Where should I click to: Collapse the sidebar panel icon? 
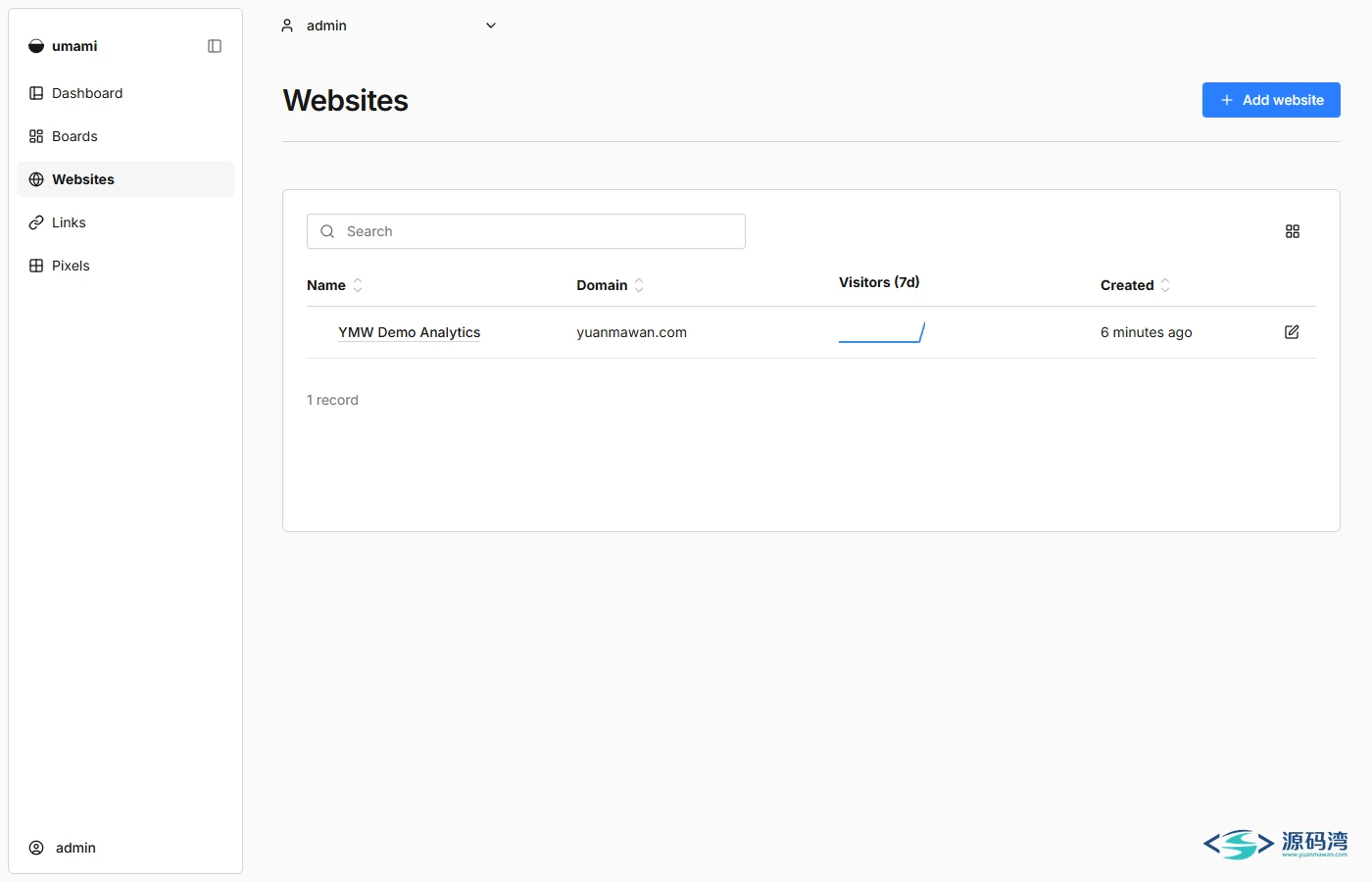coord(215,46)
